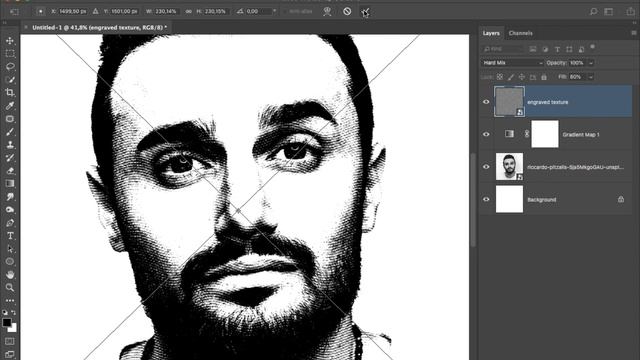The image size is (640, 360).
Task: Select the Pen tool
Action: (10, 223)
